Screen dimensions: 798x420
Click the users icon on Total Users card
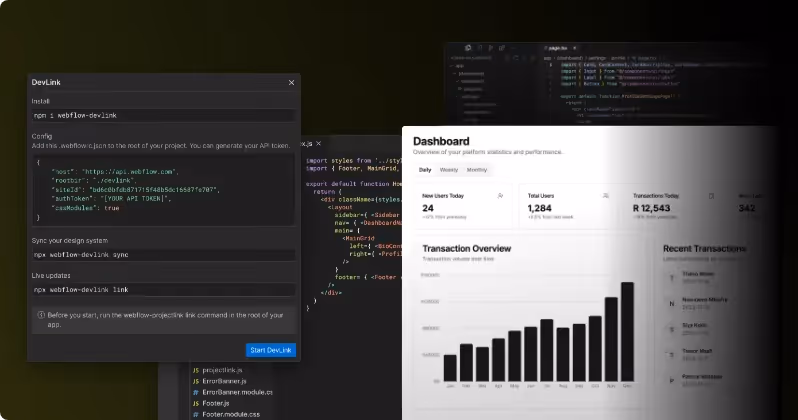606,195
